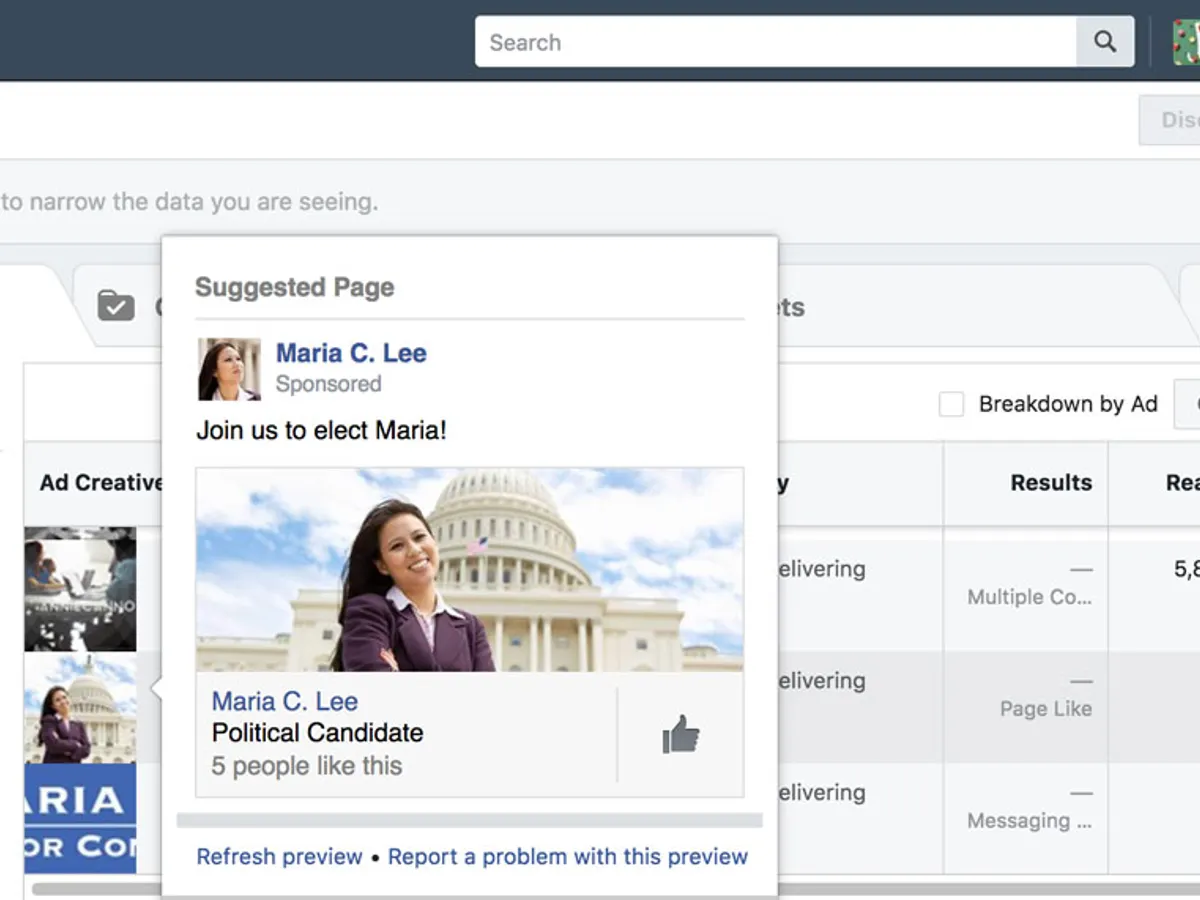Open the profile avatar in top bar
Viewport: 1200px width, 900px height.
(1186, 42)
